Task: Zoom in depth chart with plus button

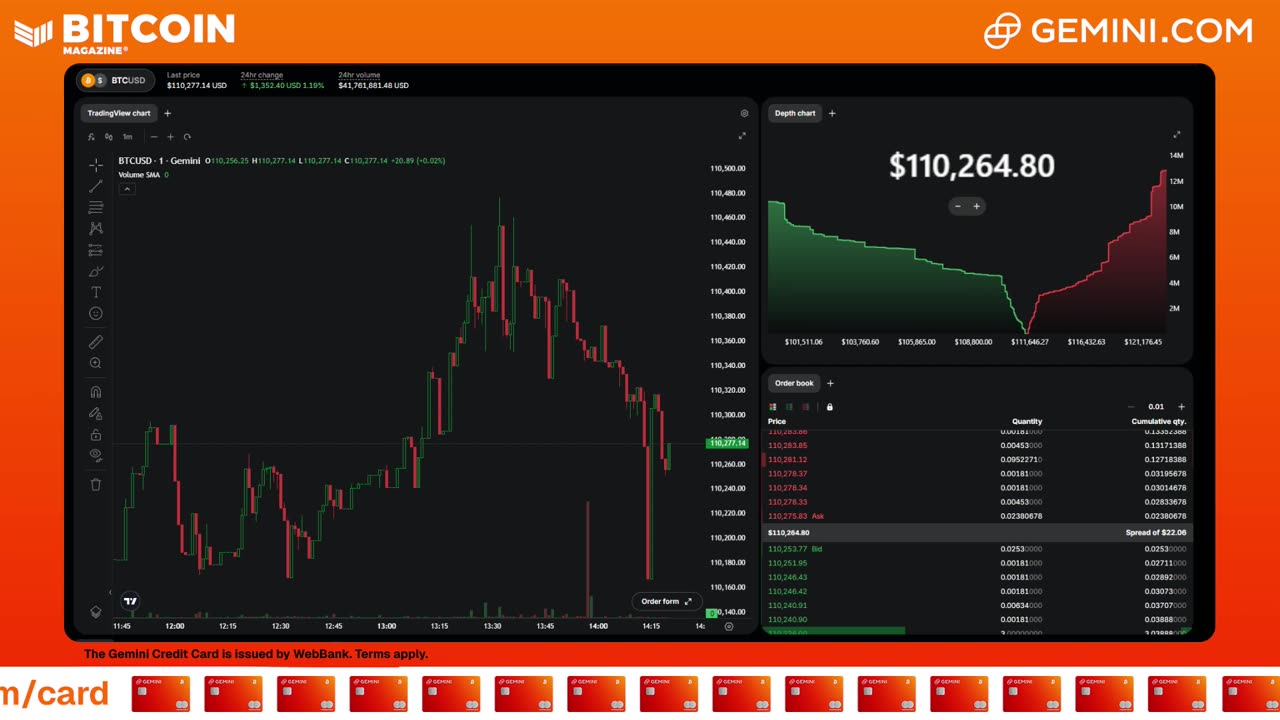Action: [x=977, y=206]
